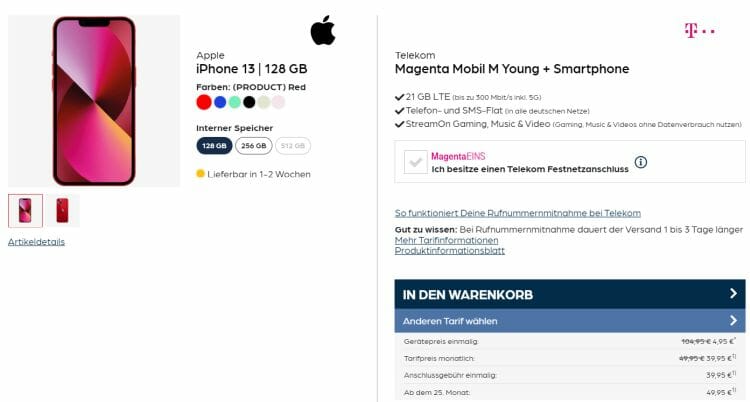The image size is (750, 402).
Task: Select 256 GB storage option
Action: pos(253,146)
